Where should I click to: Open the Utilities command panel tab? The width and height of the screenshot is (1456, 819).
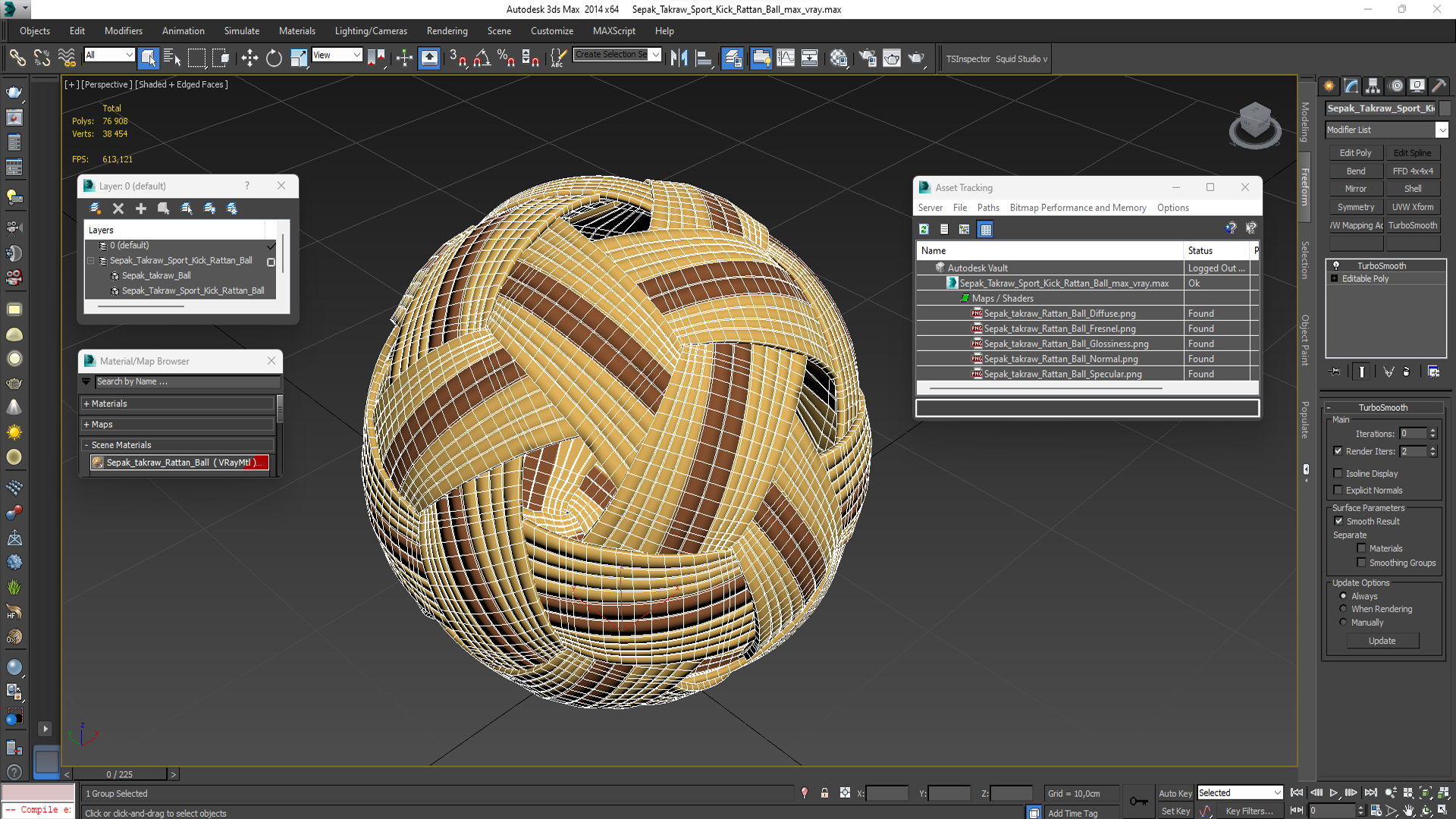point(1439,86)
